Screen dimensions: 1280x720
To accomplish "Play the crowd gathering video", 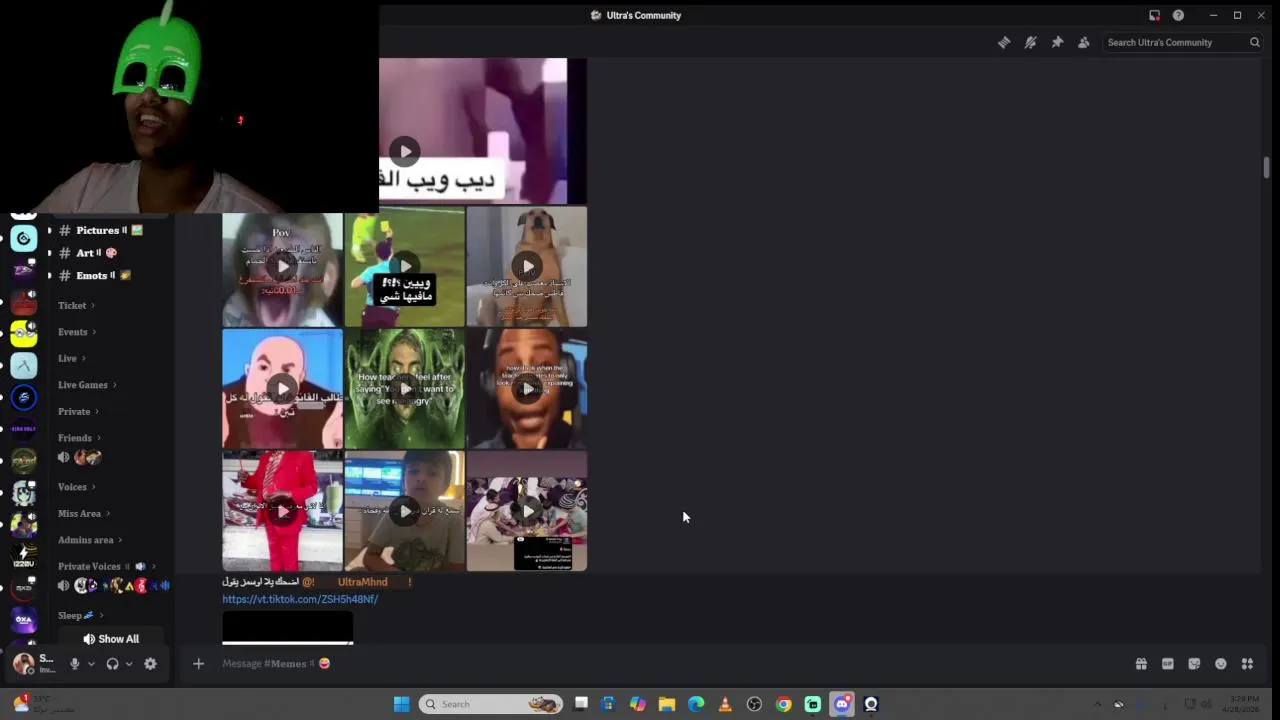I will 527,511.
